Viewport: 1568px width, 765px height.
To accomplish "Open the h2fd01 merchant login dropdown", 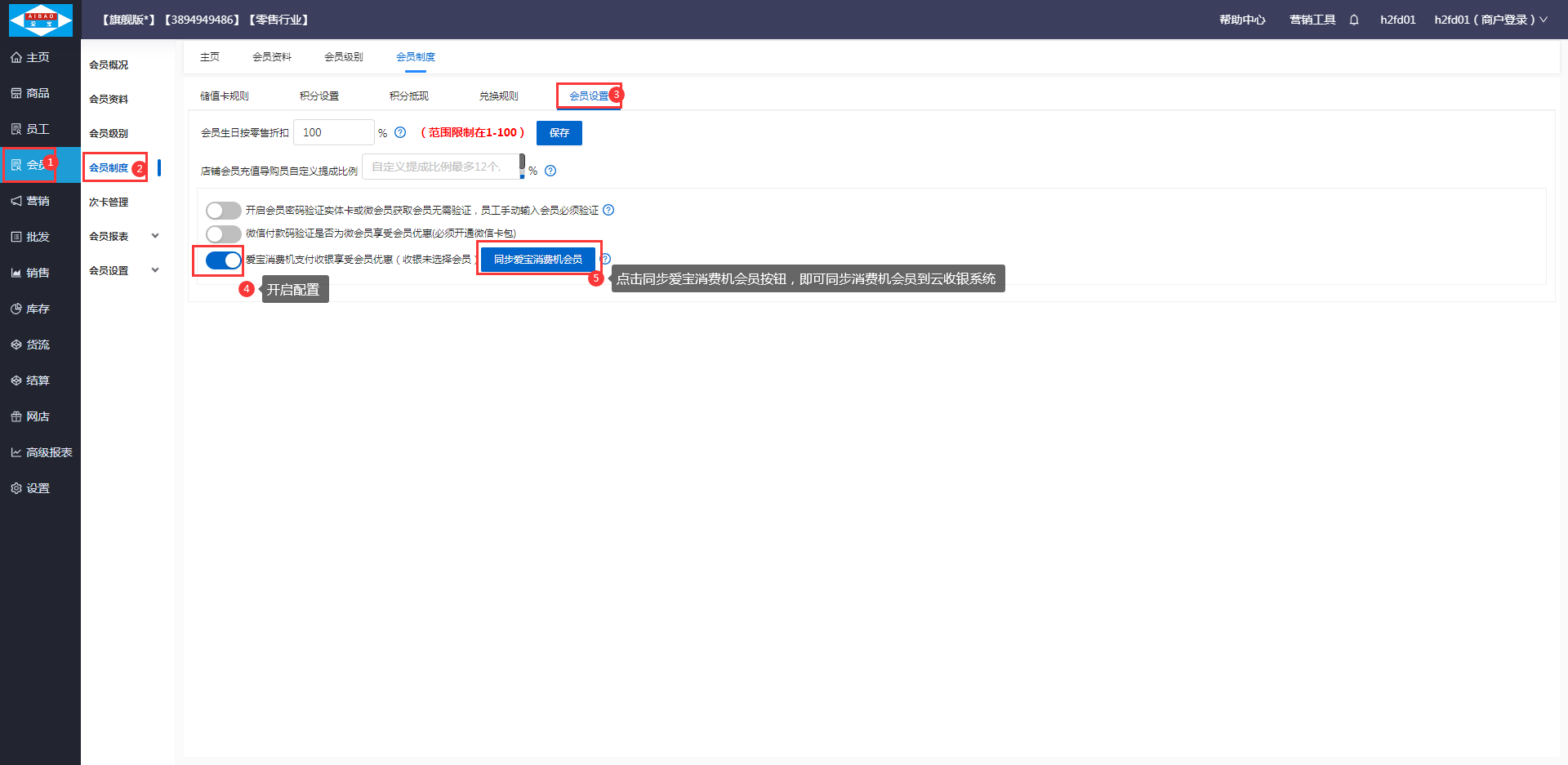I will pos(1490,20).
